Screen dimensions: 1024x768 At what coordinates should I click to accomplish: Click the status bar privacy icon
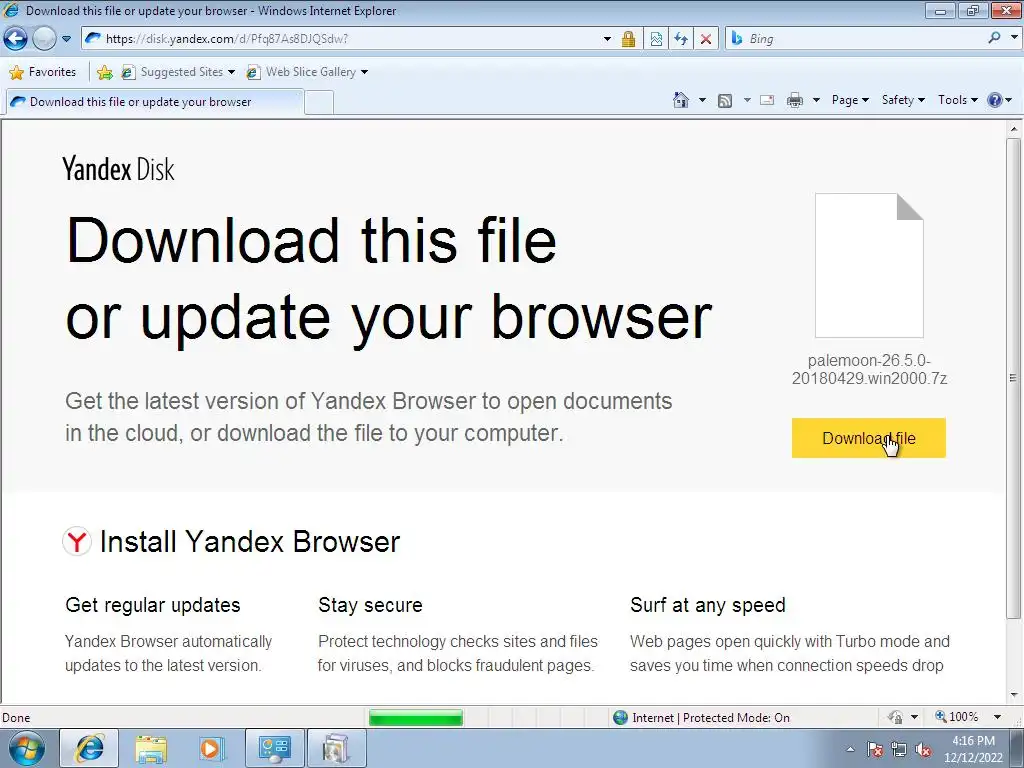point(895,717)
